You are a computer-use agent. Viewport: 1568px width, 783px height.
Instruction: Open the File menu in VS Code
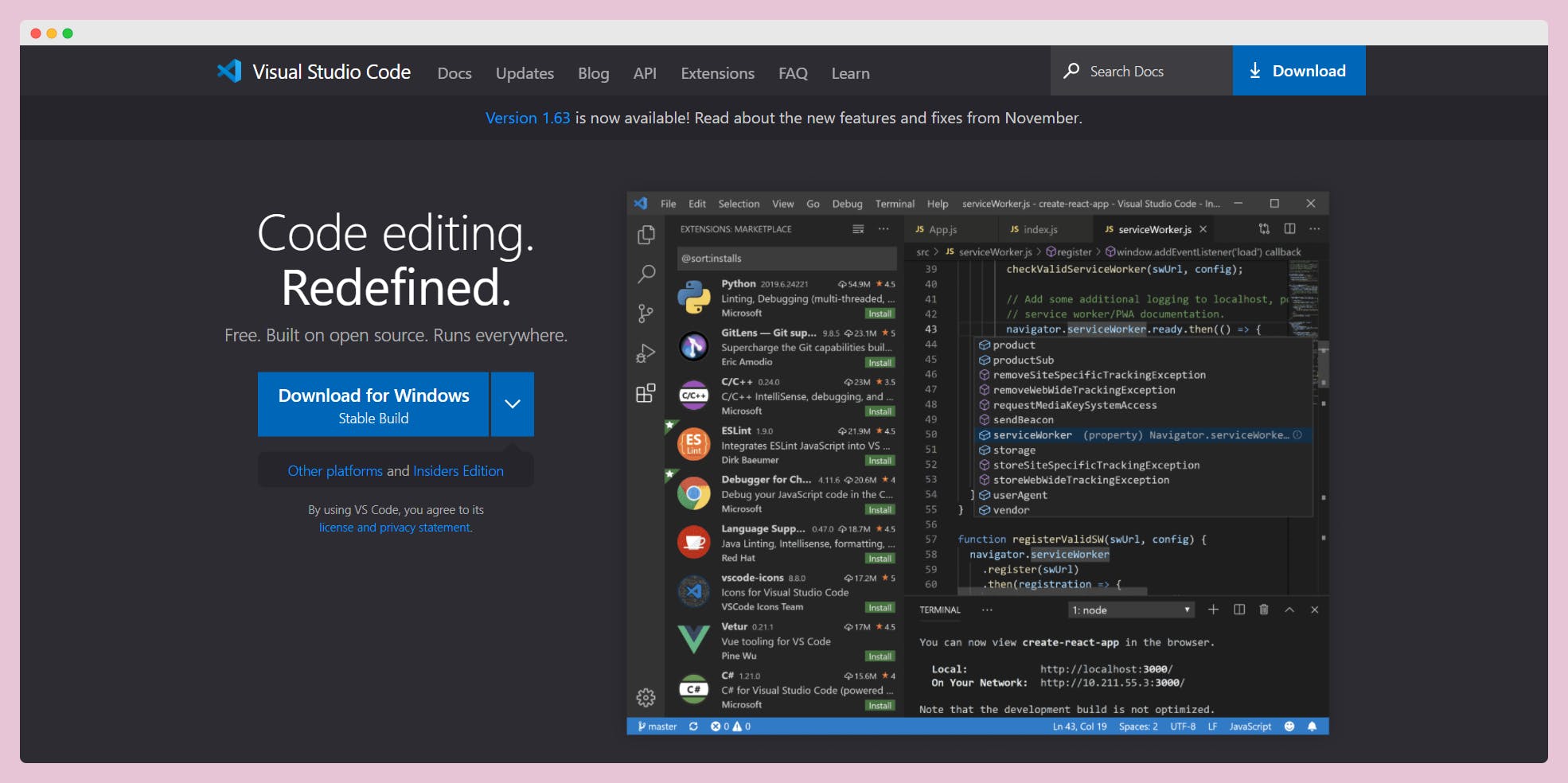click(669, 204)
